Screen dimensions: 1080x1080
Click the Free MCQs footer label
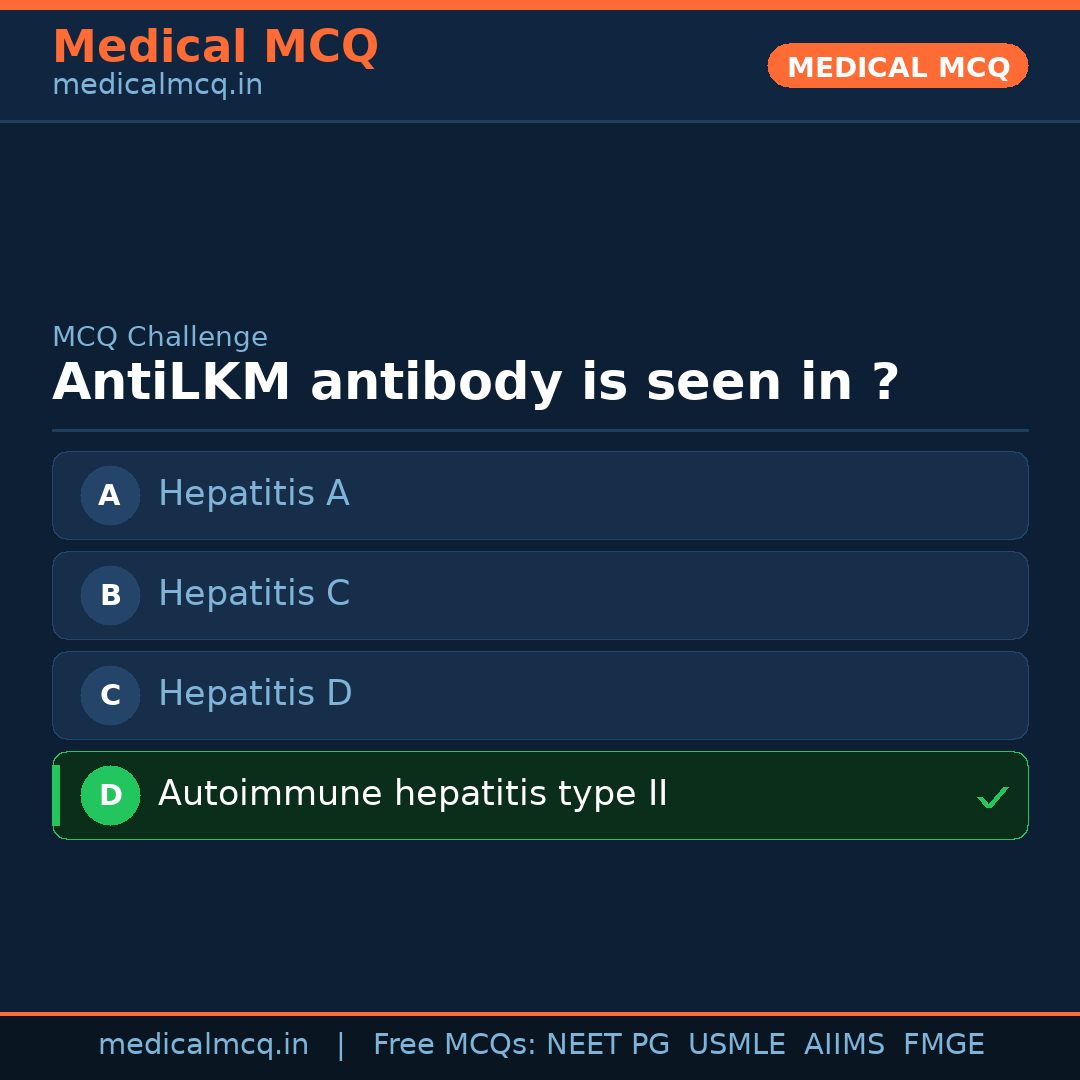pyautogui.click(x=454, y=1045)
